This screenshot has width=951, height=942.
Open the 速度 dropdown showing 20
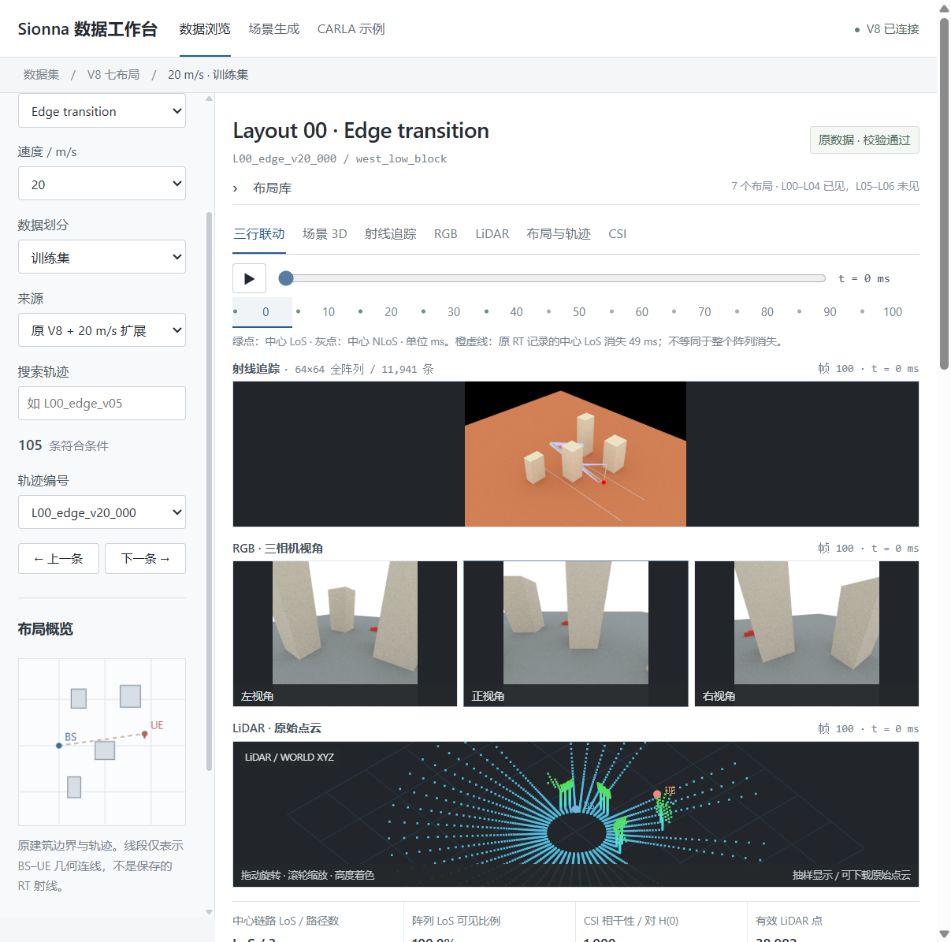click(x=102, y=184)
